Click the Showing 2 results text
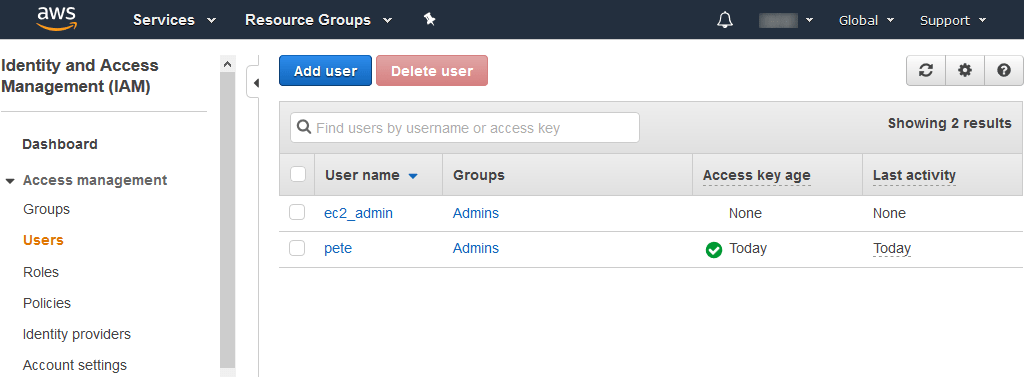 pyautogui.click(x=950, y=123)
